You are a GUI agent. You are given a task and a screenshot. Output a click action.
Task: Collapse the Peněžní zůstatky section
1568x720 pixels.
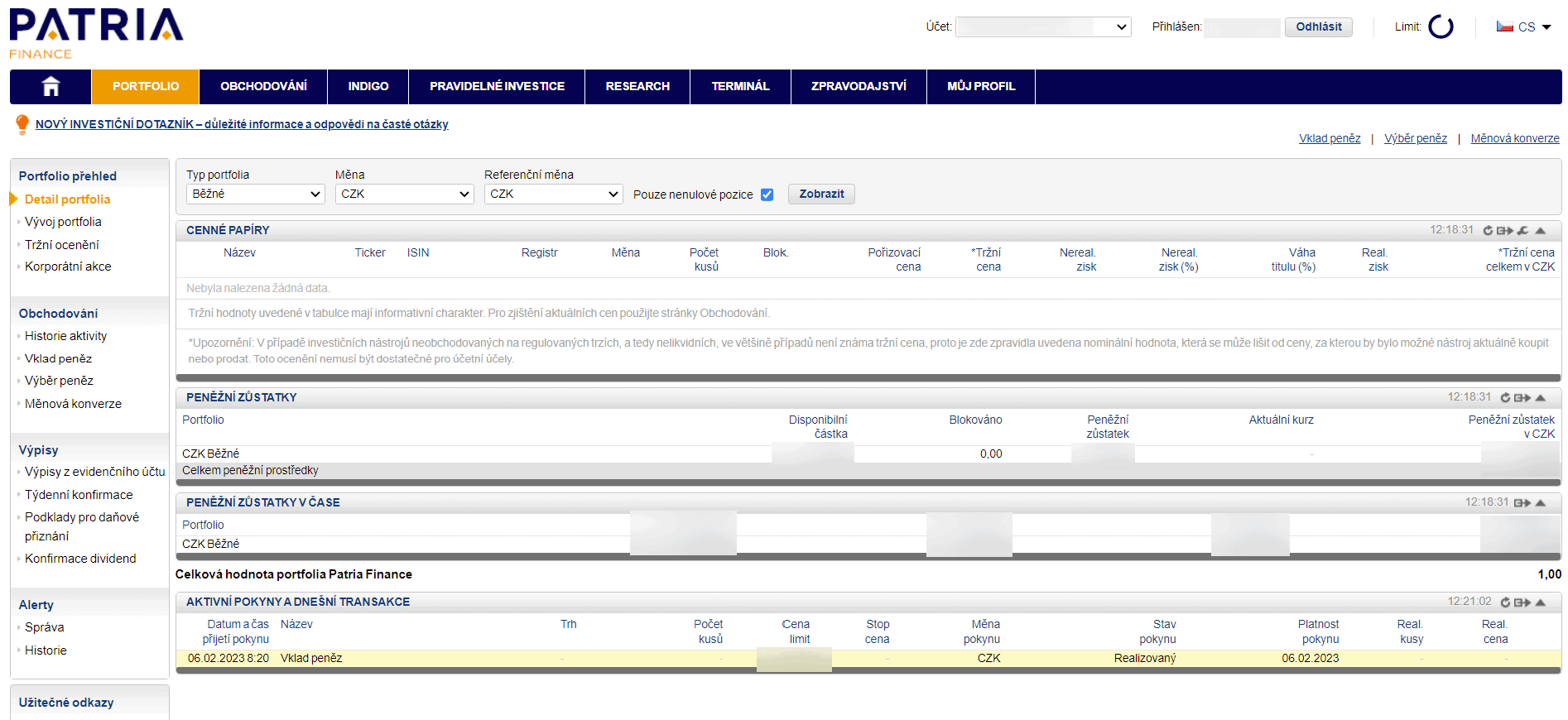[1541, 398]
